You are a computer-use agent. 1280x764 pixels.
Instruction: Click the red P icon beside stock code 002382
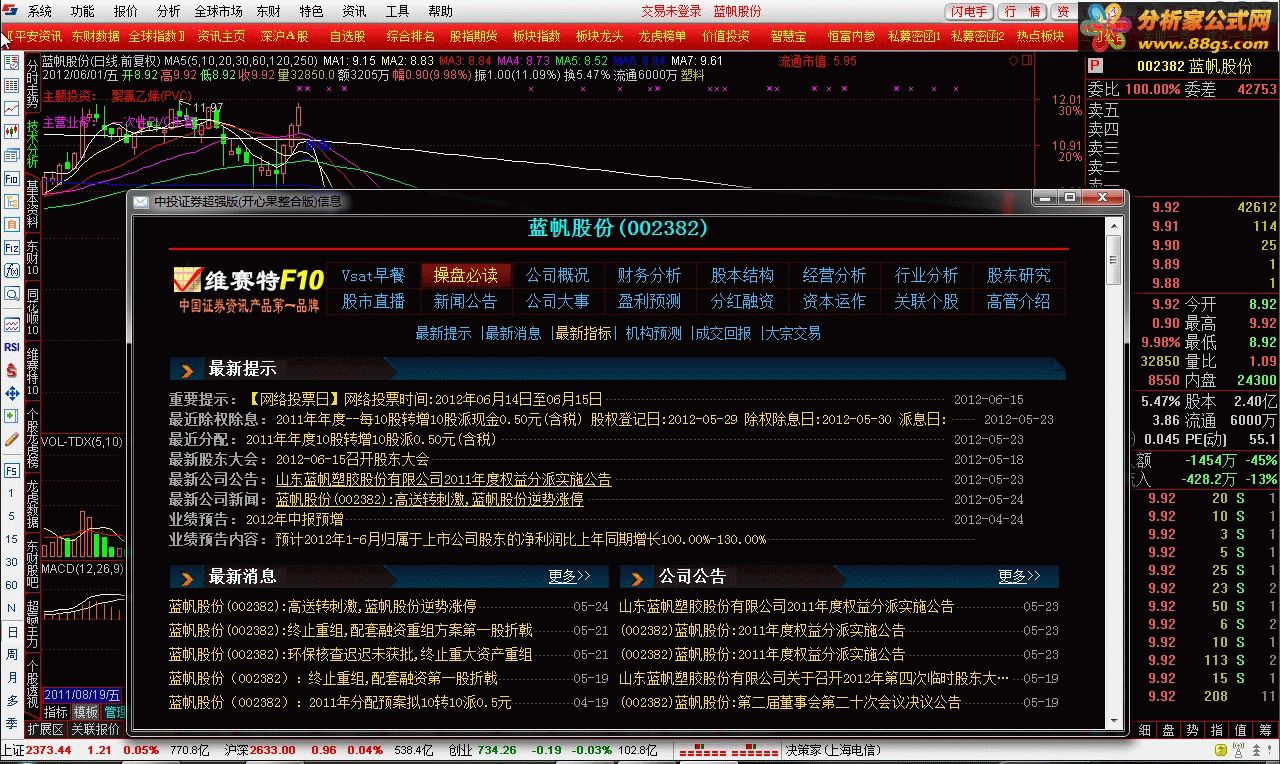pos(1094,66)
